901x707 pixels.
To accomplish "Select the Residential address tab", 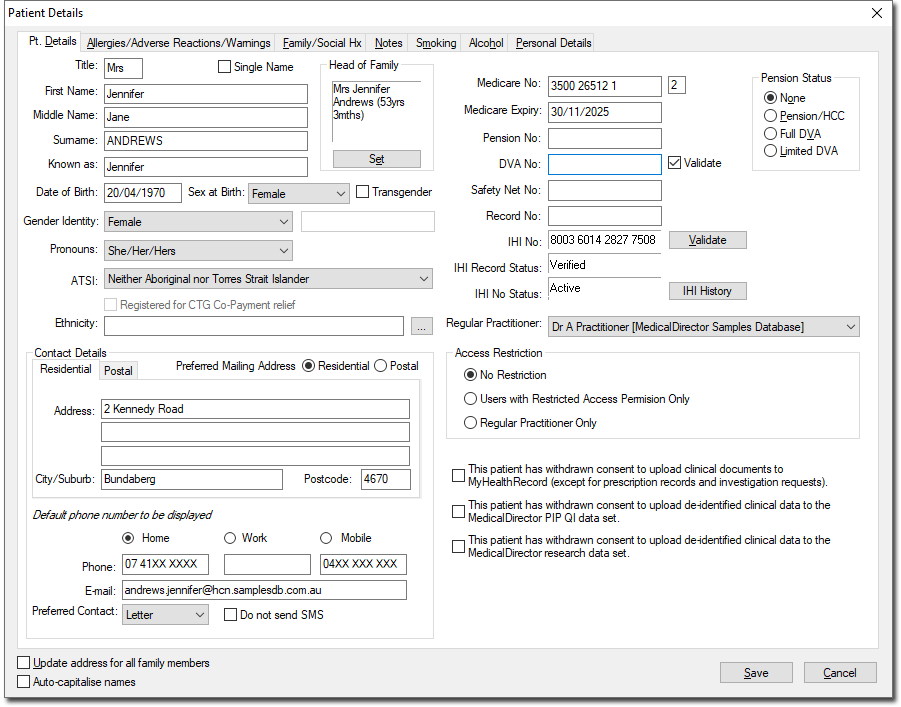I will coord(66,369).
